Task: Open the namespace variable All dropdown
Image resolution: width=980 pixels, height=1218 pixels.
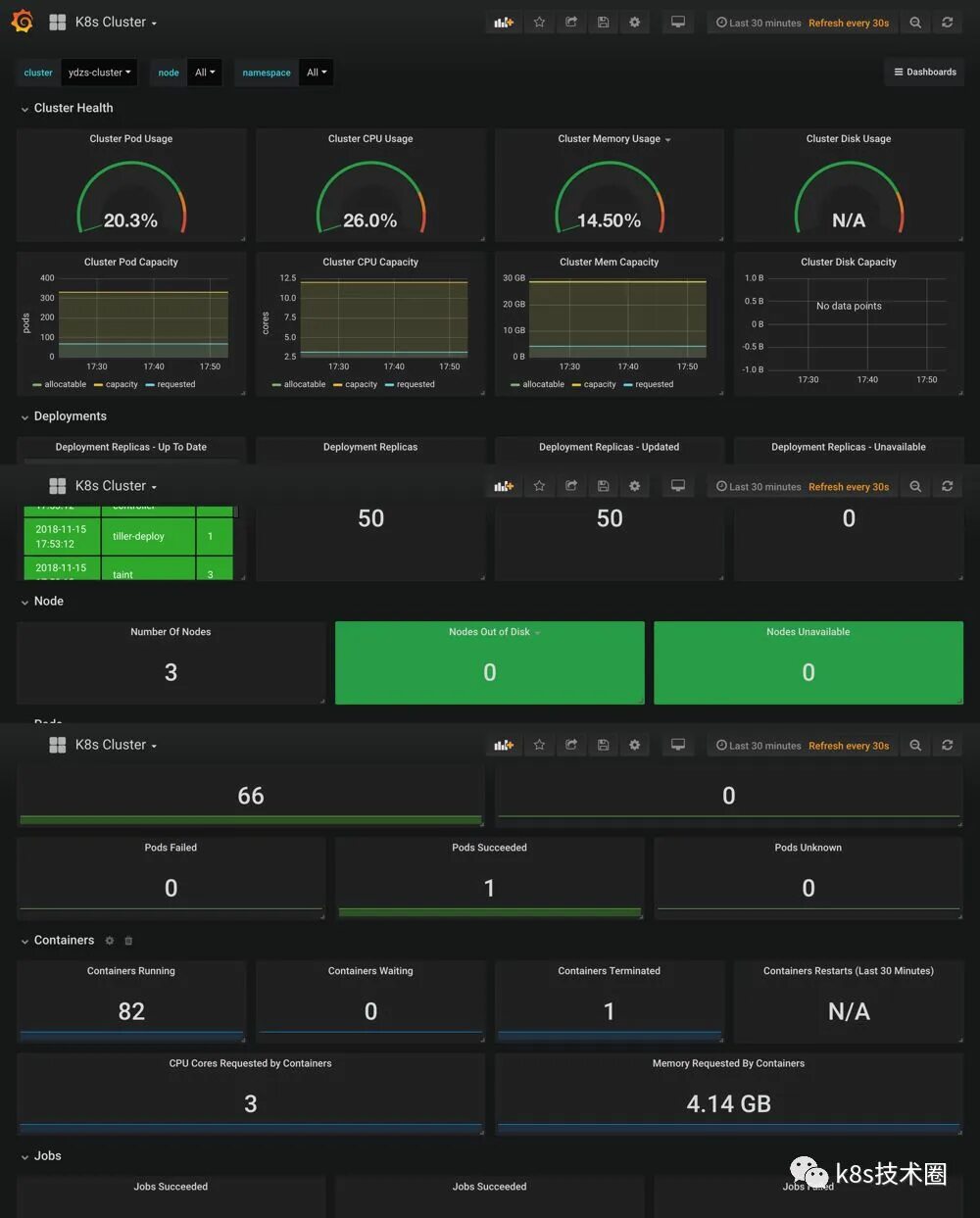Action: (317, 73)
